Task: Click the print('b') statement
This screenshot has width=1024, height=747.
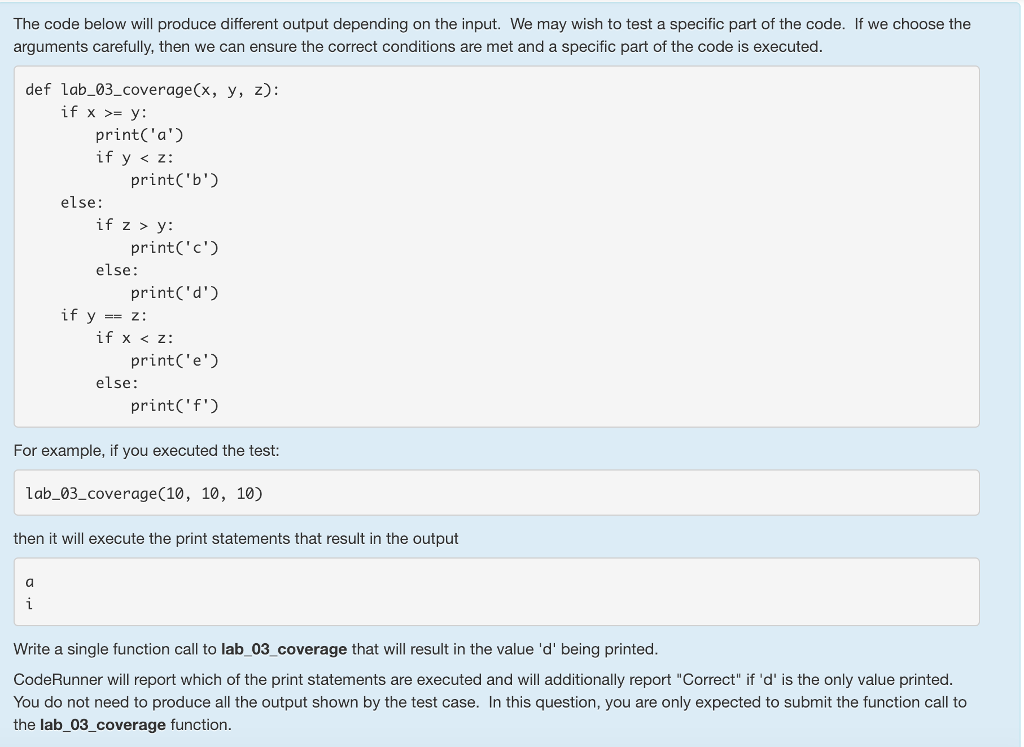Action: (174, 180)
